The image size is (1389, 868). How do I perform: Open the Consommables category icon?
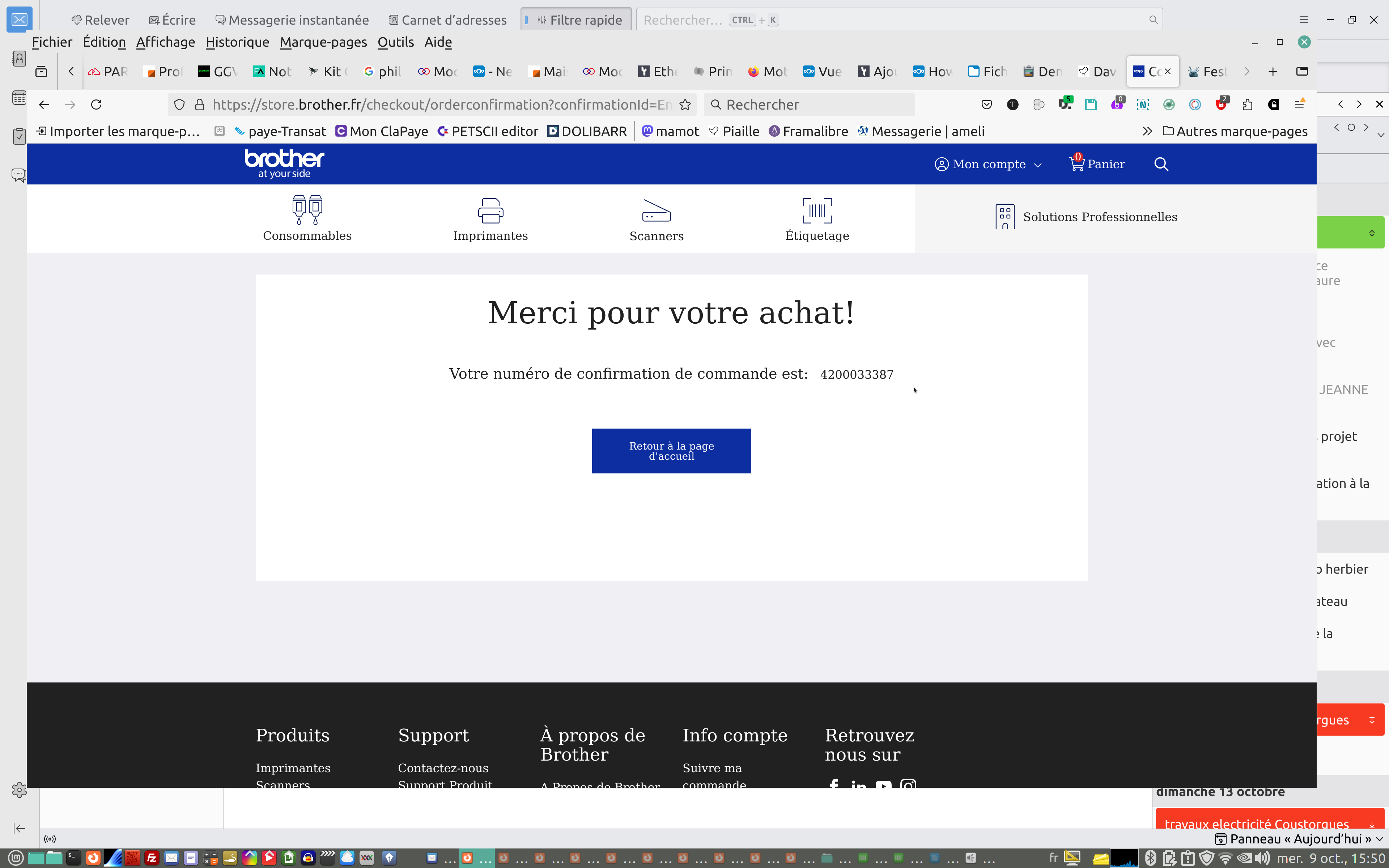point(307,210)
